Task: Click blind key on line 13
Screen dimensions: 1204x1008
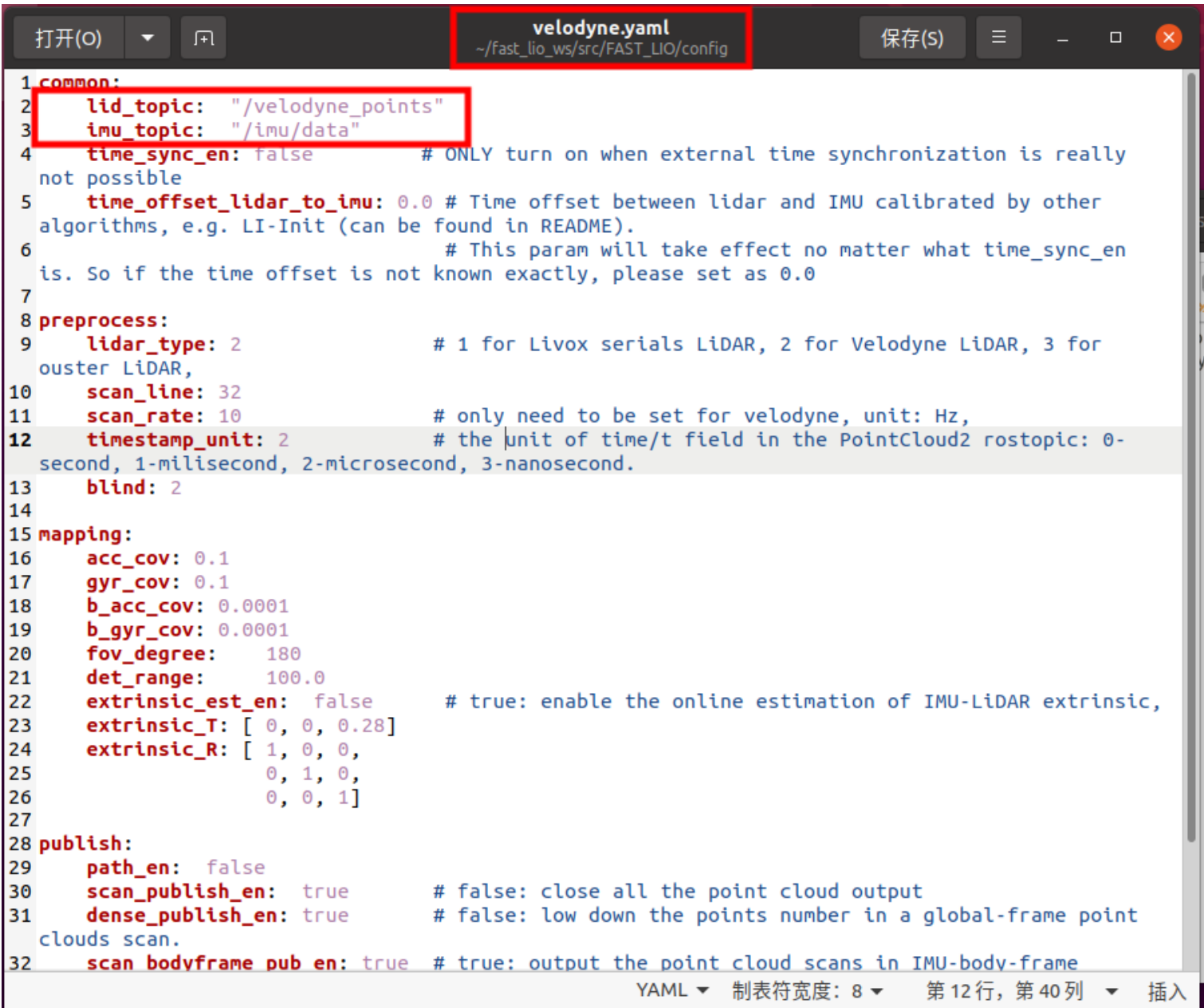Action: (121, 488)
